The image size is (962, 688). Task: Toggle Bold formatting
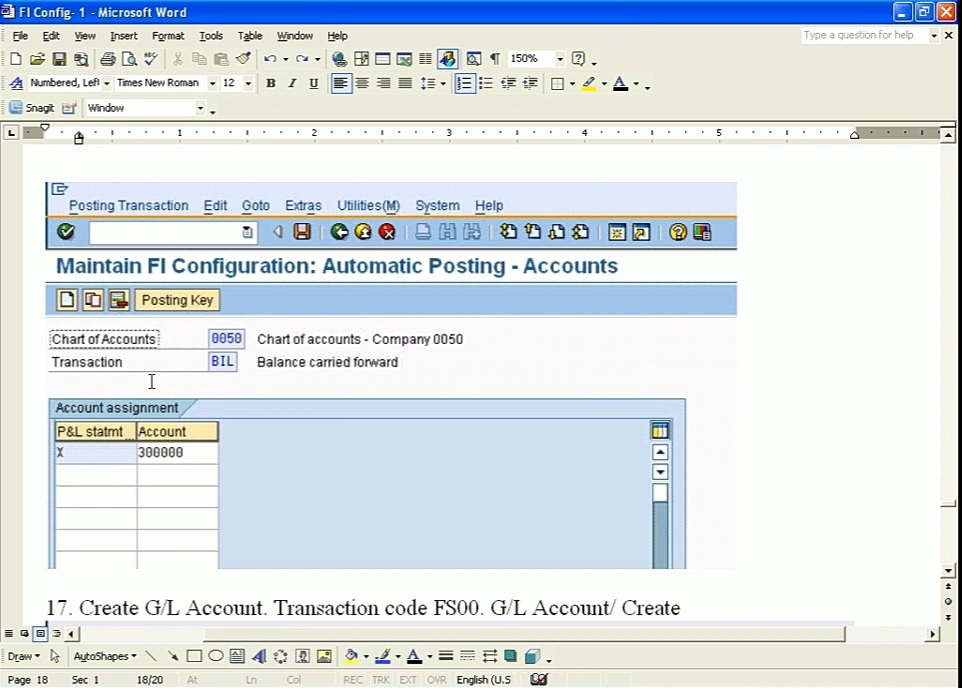[271, 83]
